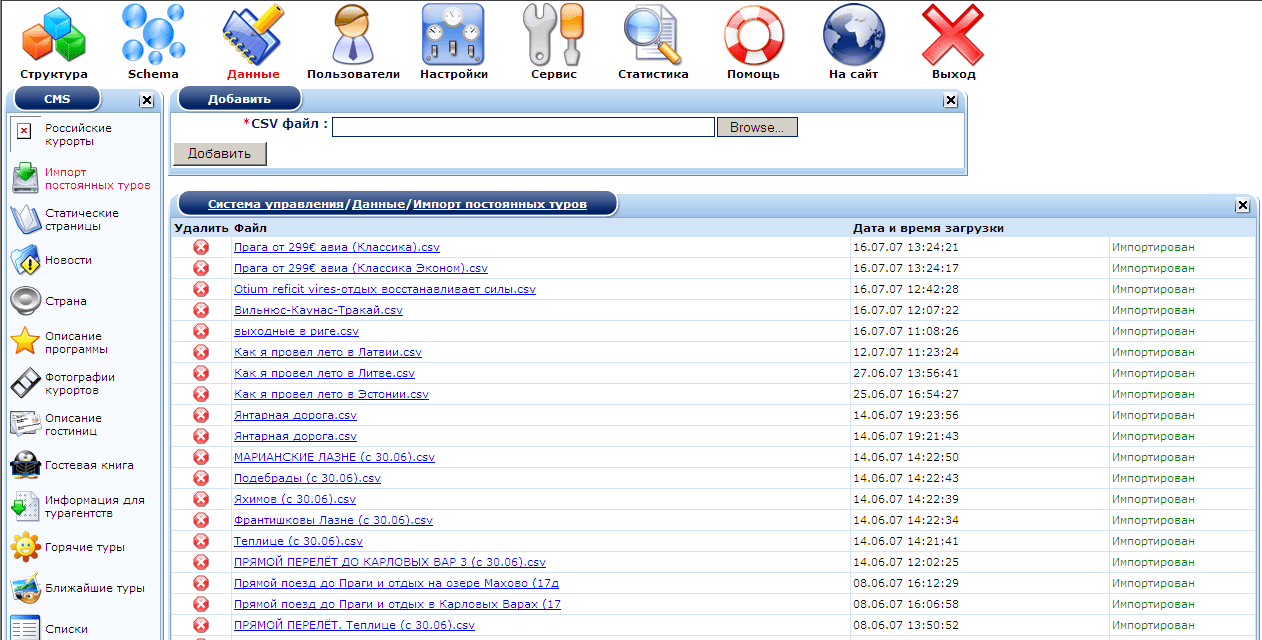Click the Schema molecules icon
Screen dimensions: 1262x640
pyautogui.click(x=153, y=36)
